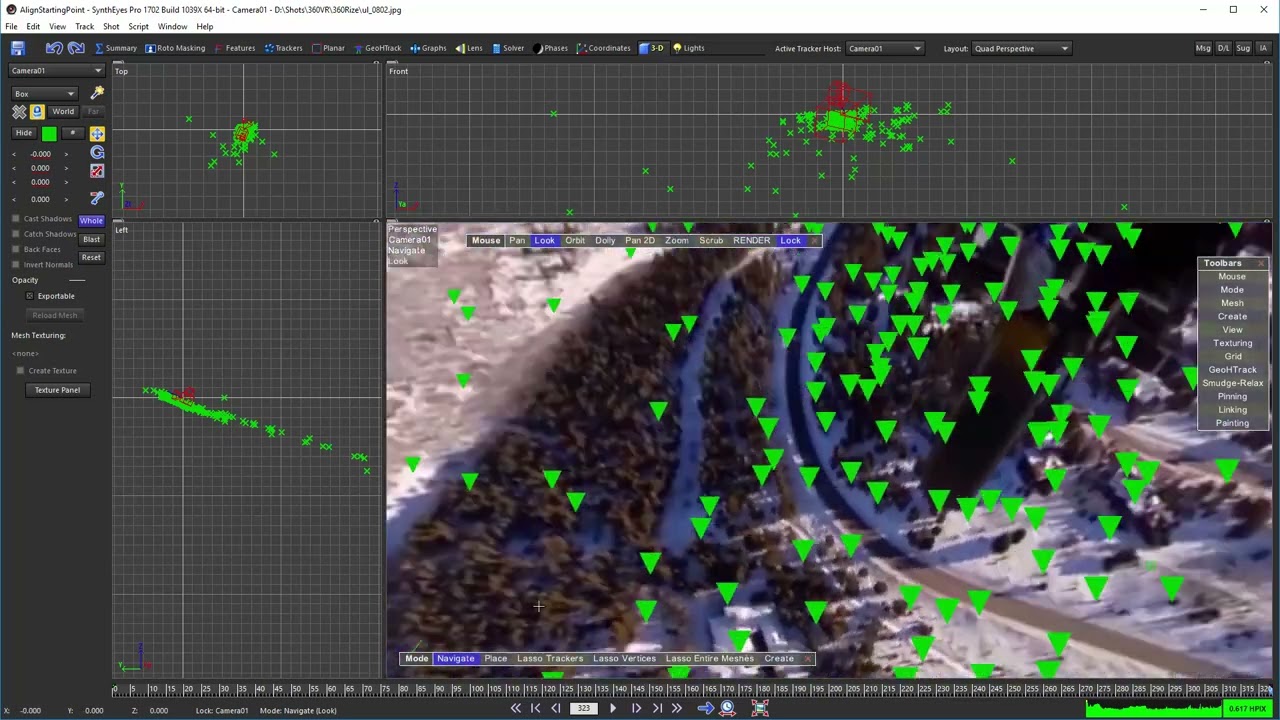Image resolution: width=1280 pixels, height=720 pixels.
Task: Adjust the Opacity slider
Action: pos(77,281)
